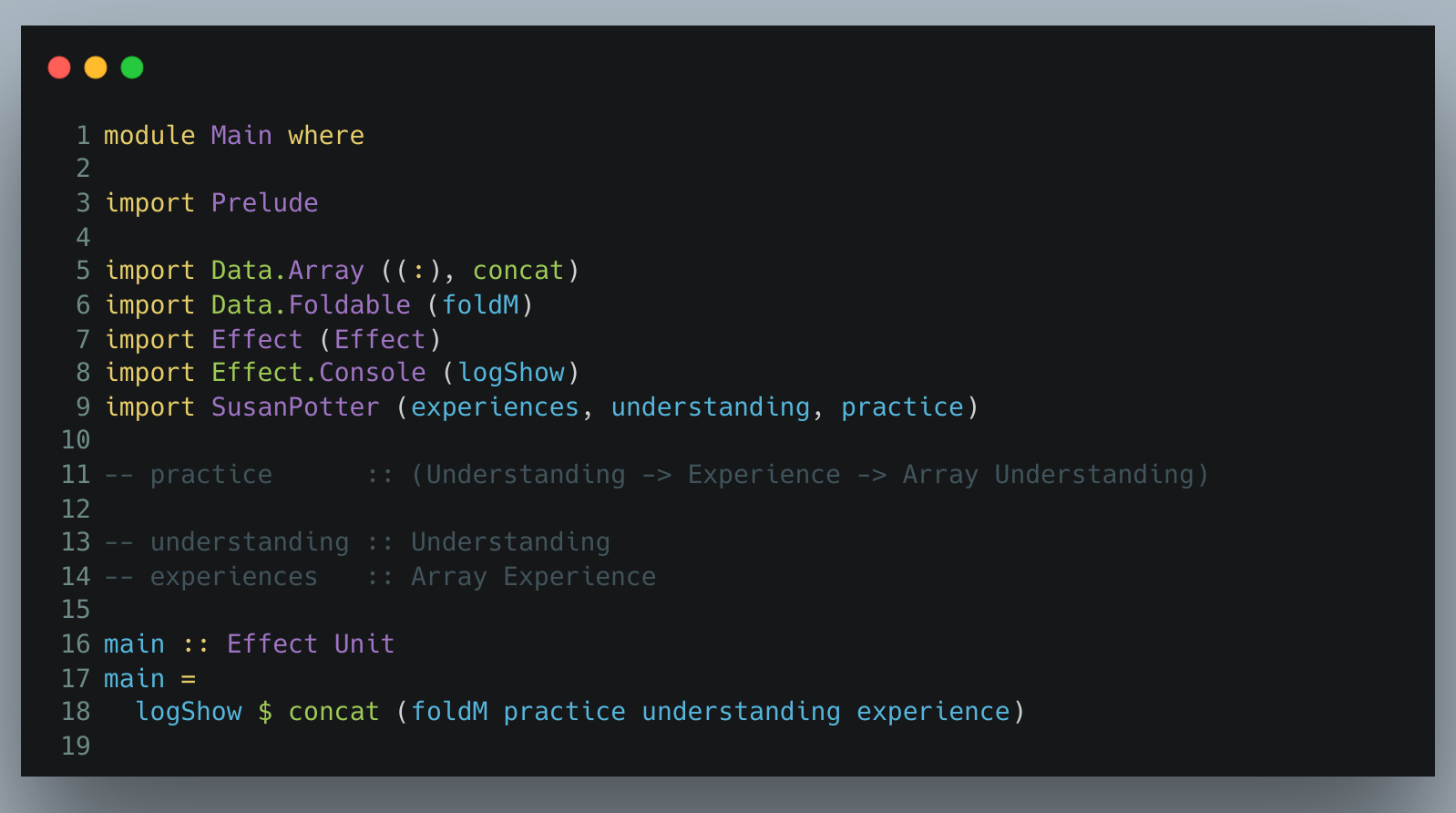Click "concat" on line 18

[x=333, y=711]
